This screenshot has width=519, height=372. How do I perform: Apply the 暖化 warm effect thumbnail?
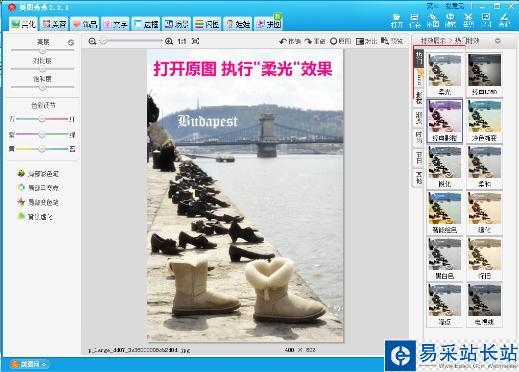pyautogui.click(x=484, y=213)
